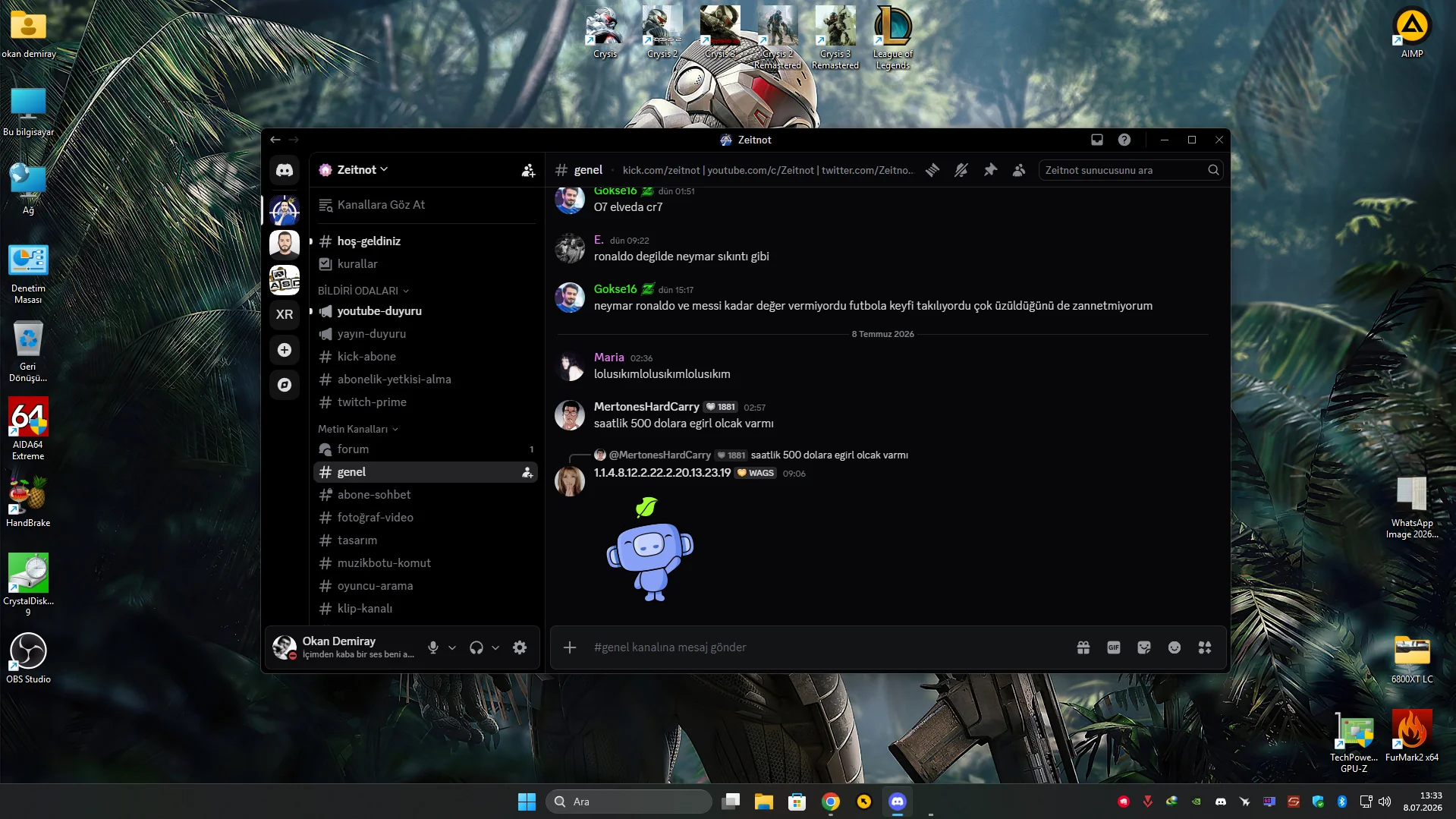Open the Threads icon in channel header
This screenshot has height=819, width=1456.
pyautogui.click(x=932, y=170)
